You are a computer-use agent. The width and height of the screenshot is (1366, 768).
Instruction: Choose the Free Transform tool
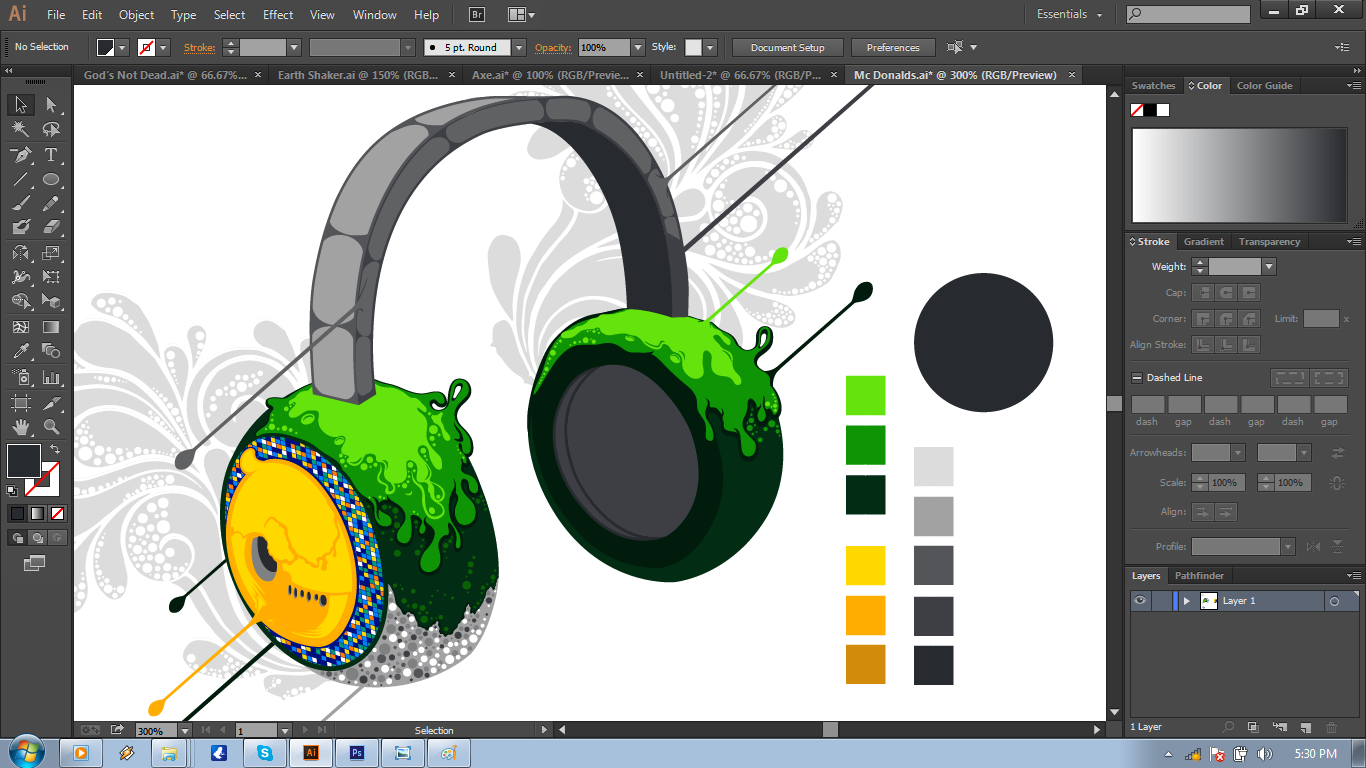(x=51, y=277)
